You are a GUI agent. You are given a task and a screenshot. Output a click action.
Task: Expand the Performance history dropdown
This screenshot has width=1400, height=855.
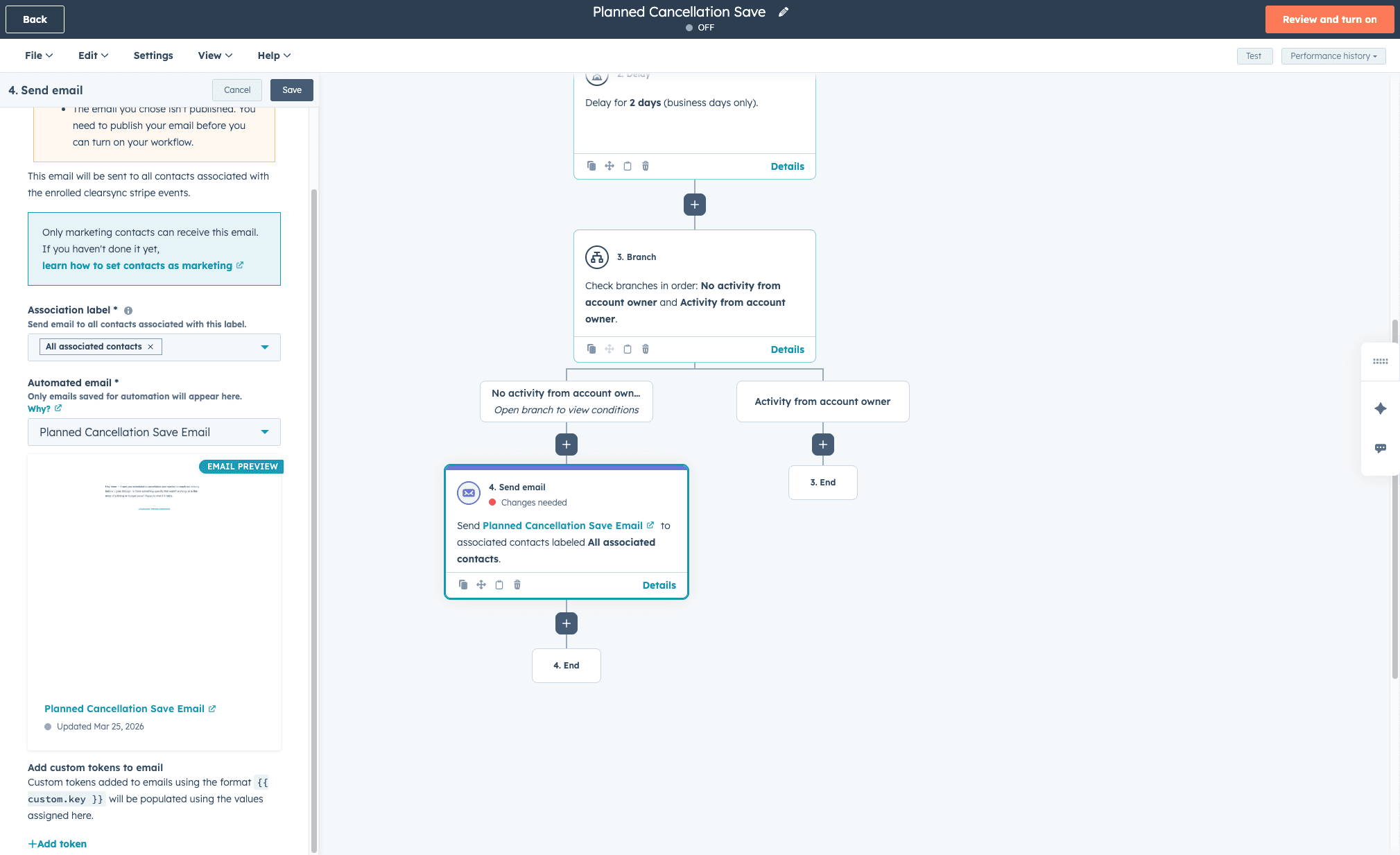click(1333, 56)
